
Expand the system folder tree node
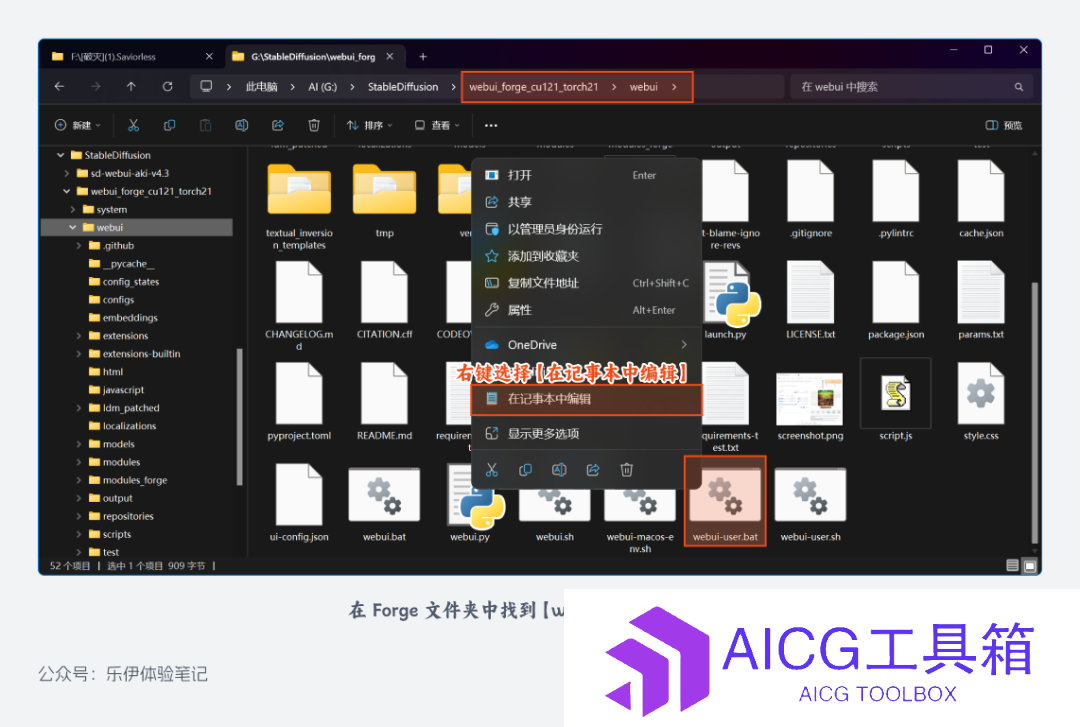(x=72, y=209)
